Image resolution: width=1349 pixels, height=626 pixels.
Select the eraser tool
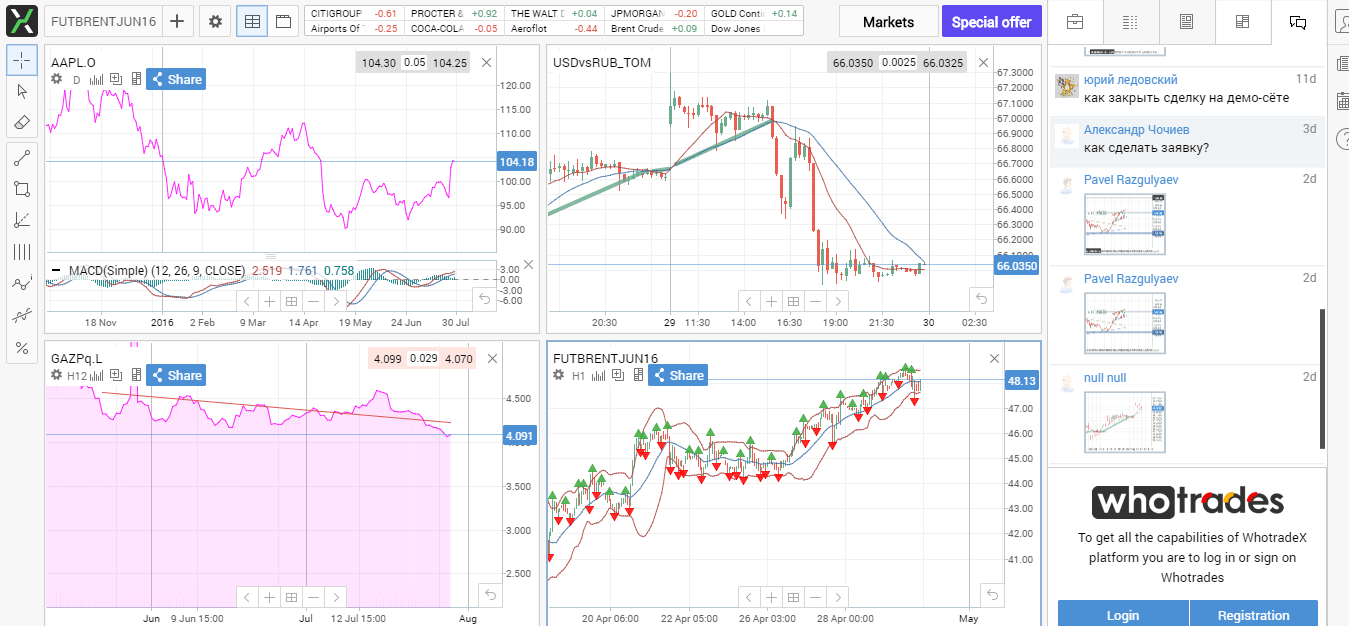(22, 122)
